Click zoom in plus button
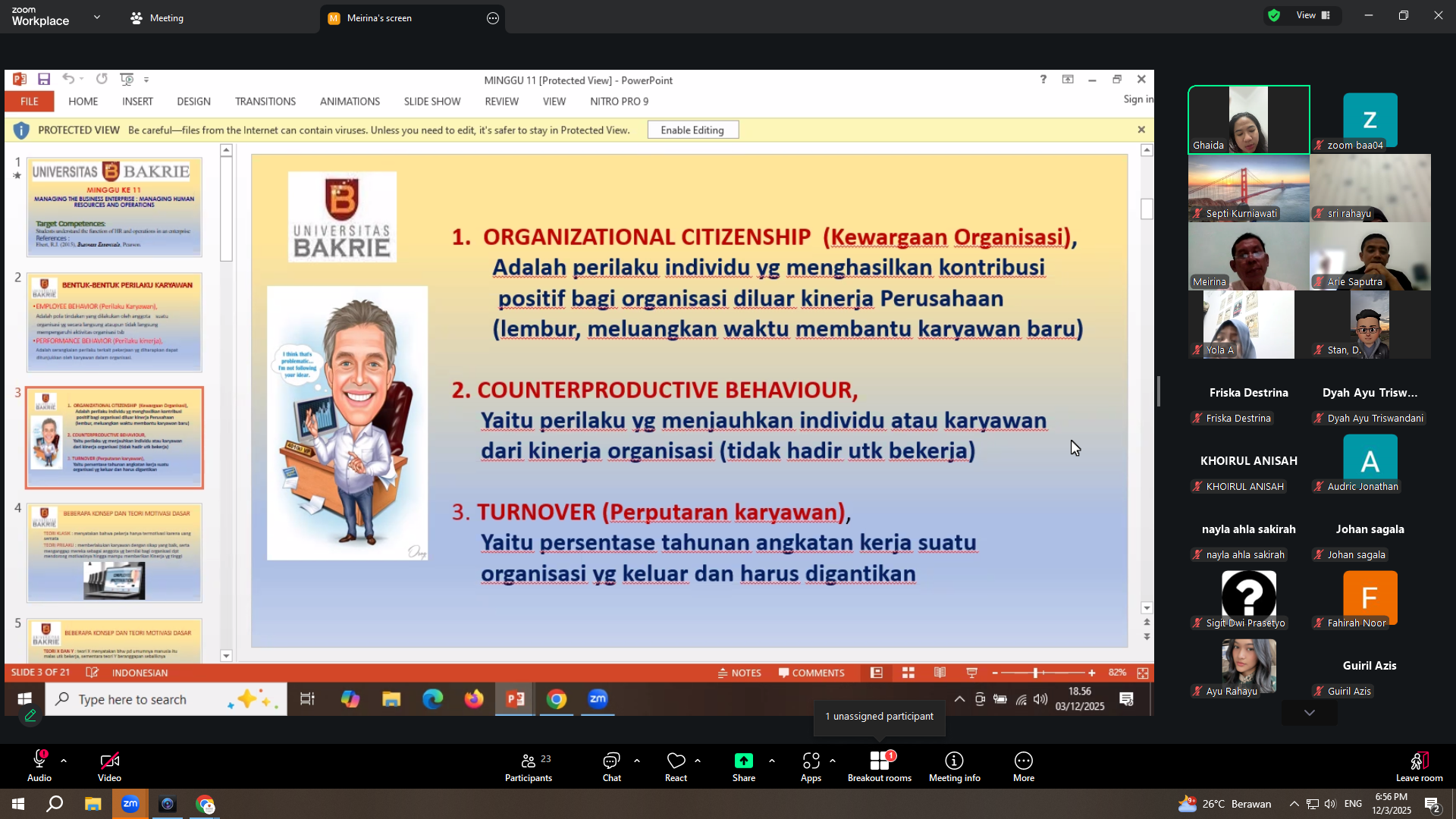The image size is (1456, 819). (x=1092, y=673)
